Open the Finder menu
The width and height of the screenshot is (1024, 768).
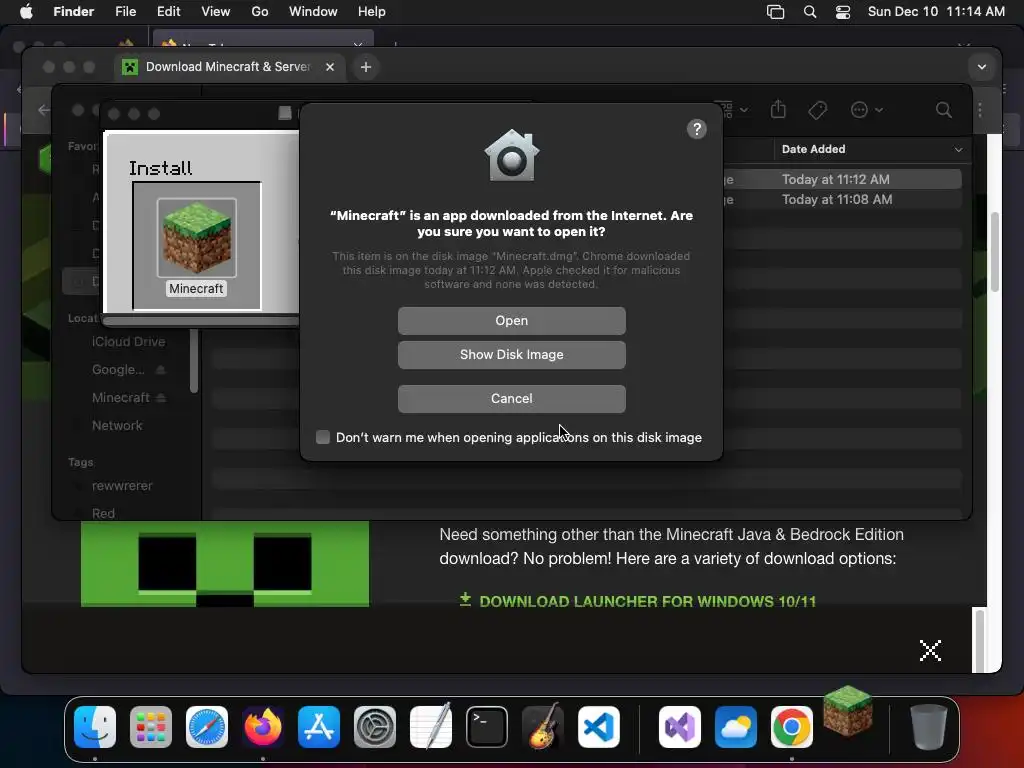click(73, 12)
